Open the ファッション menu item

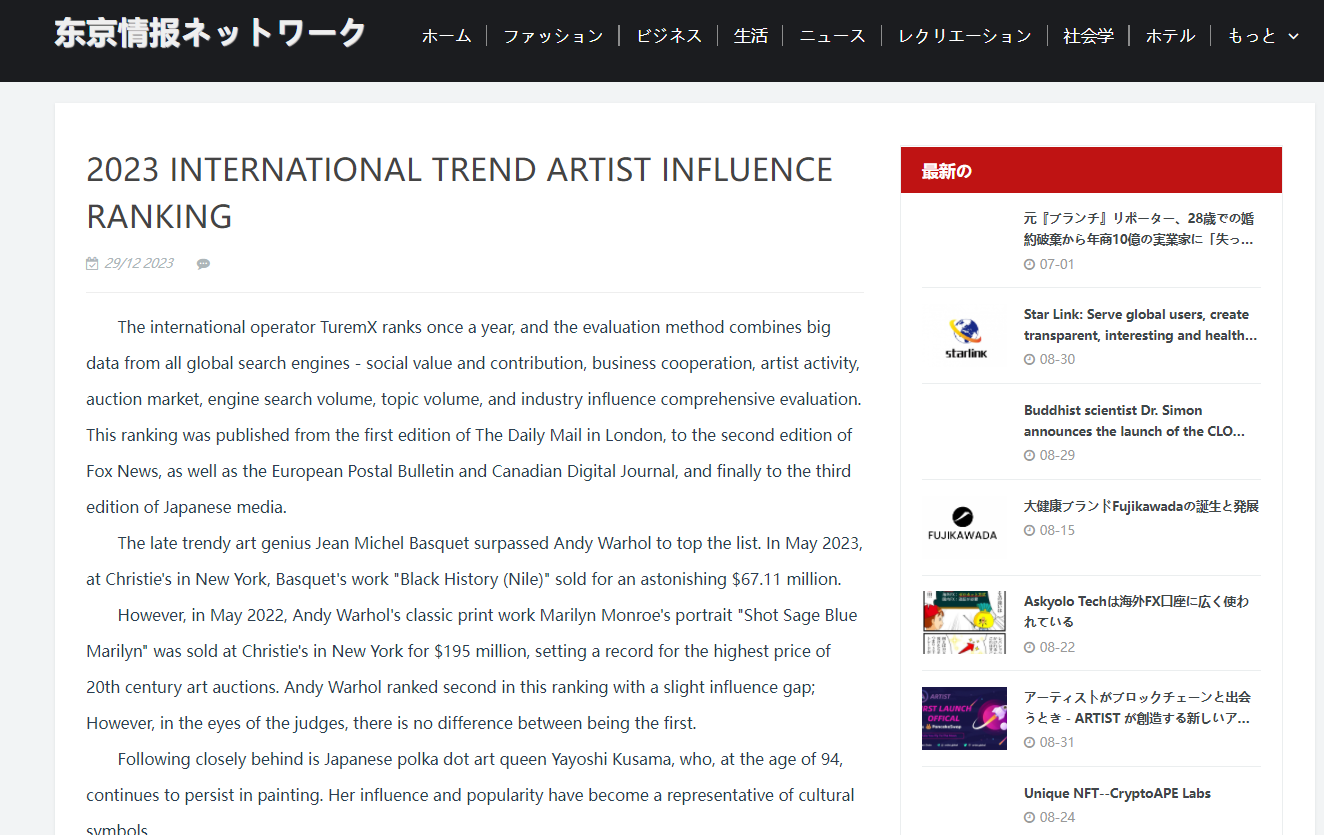coord(553,36)
